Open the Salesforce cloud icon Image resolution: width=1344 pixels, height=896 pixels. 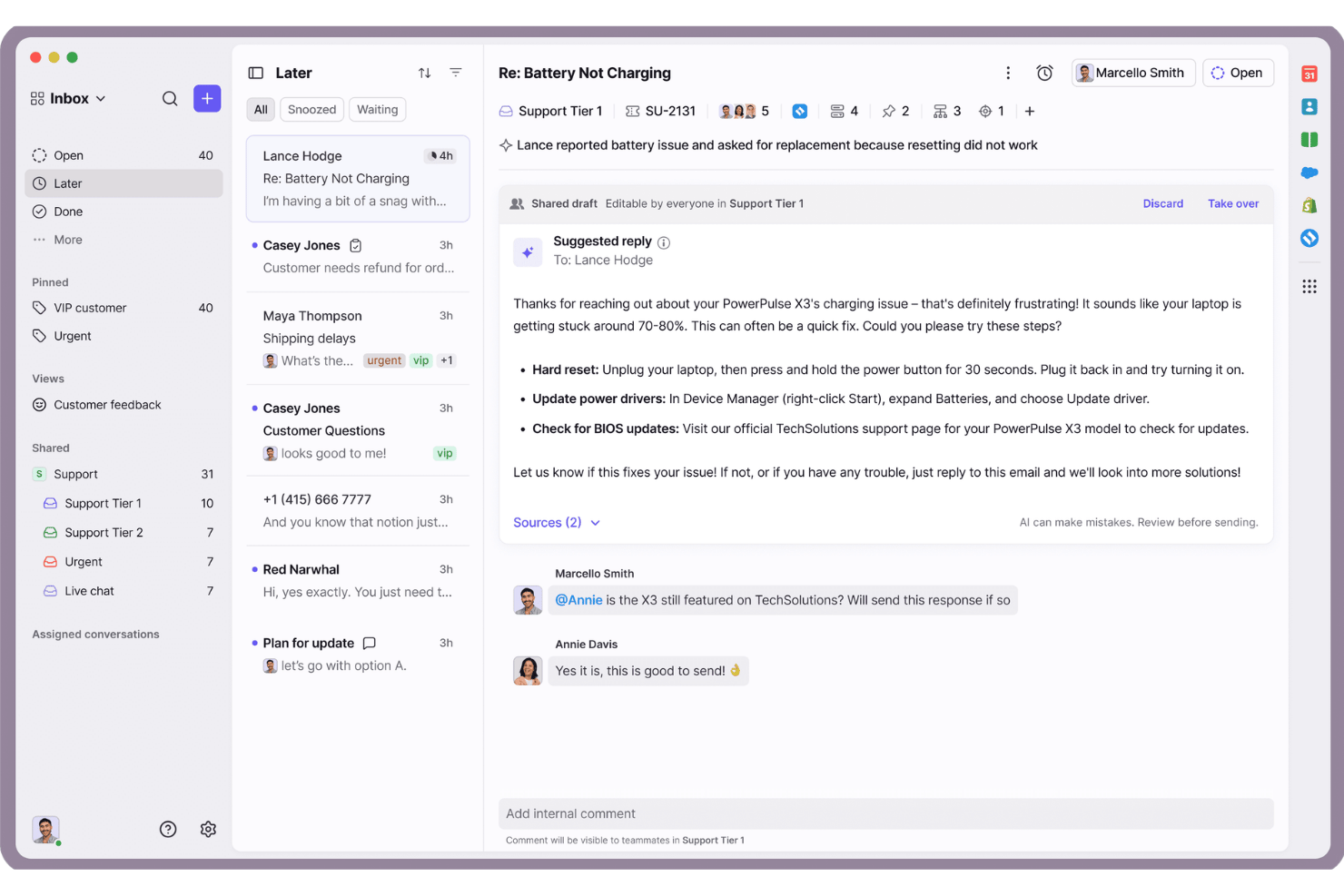[x=1309, y=172]
